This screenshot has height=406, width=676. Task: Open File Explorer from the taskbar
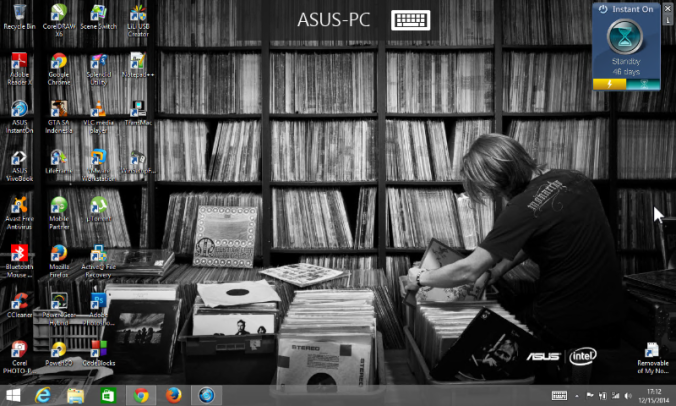pyautogui.click(x=75, y=396)
